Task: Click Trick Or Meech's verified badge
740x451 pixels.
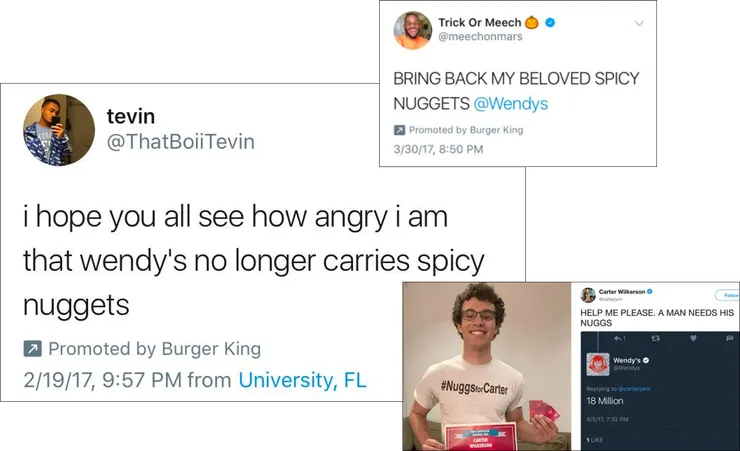Action: [550, 22]
